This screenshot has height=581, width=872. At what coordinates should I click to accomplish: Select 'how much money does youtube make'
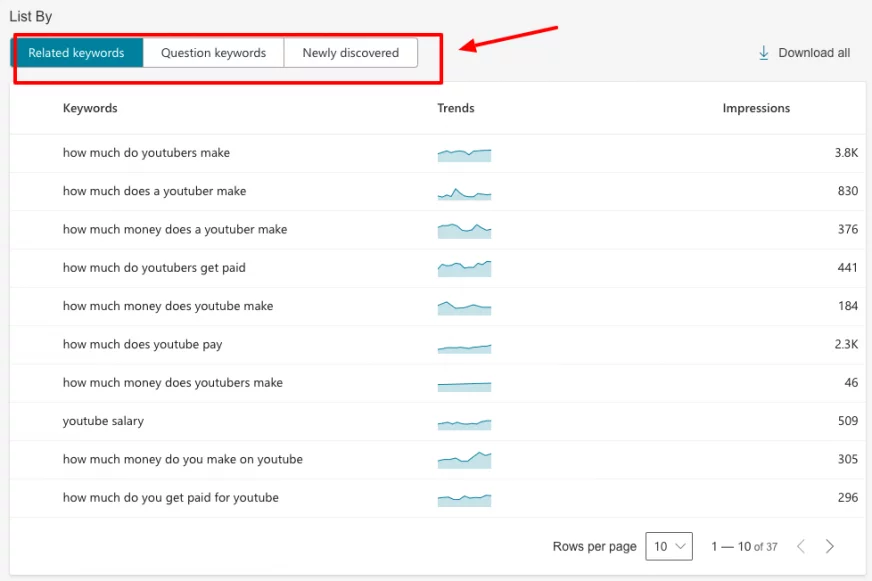[x=168, y=306]
